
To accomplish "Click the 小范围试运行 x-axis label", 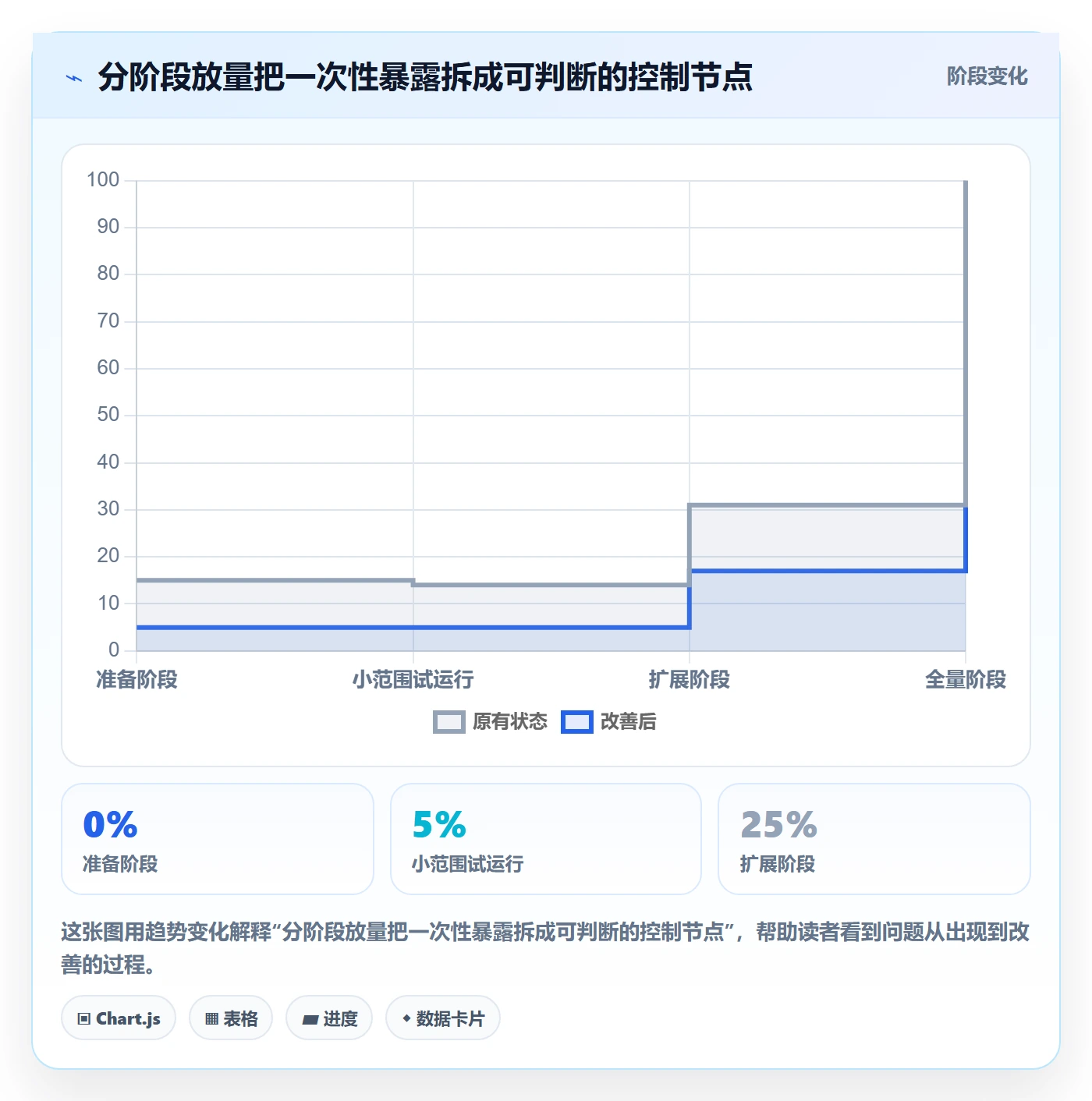I will 413,680.
